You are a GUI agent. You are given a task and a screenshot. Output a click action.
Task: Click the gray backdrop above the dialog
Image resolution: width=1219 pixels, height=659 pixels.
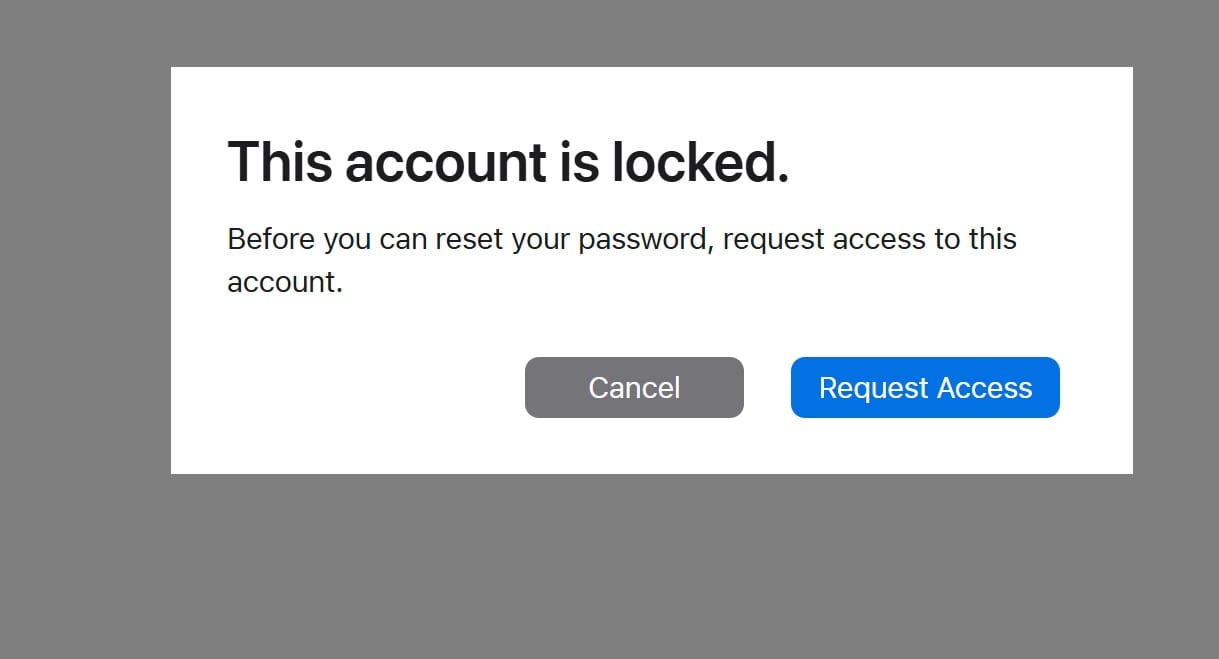click(650, 32)
